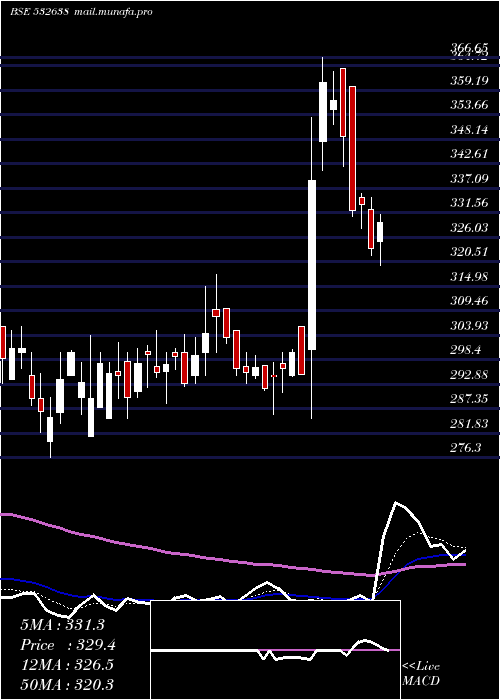Click the 353.66 price label
This screenshot has height=700, width=500.
click(469, 105)
